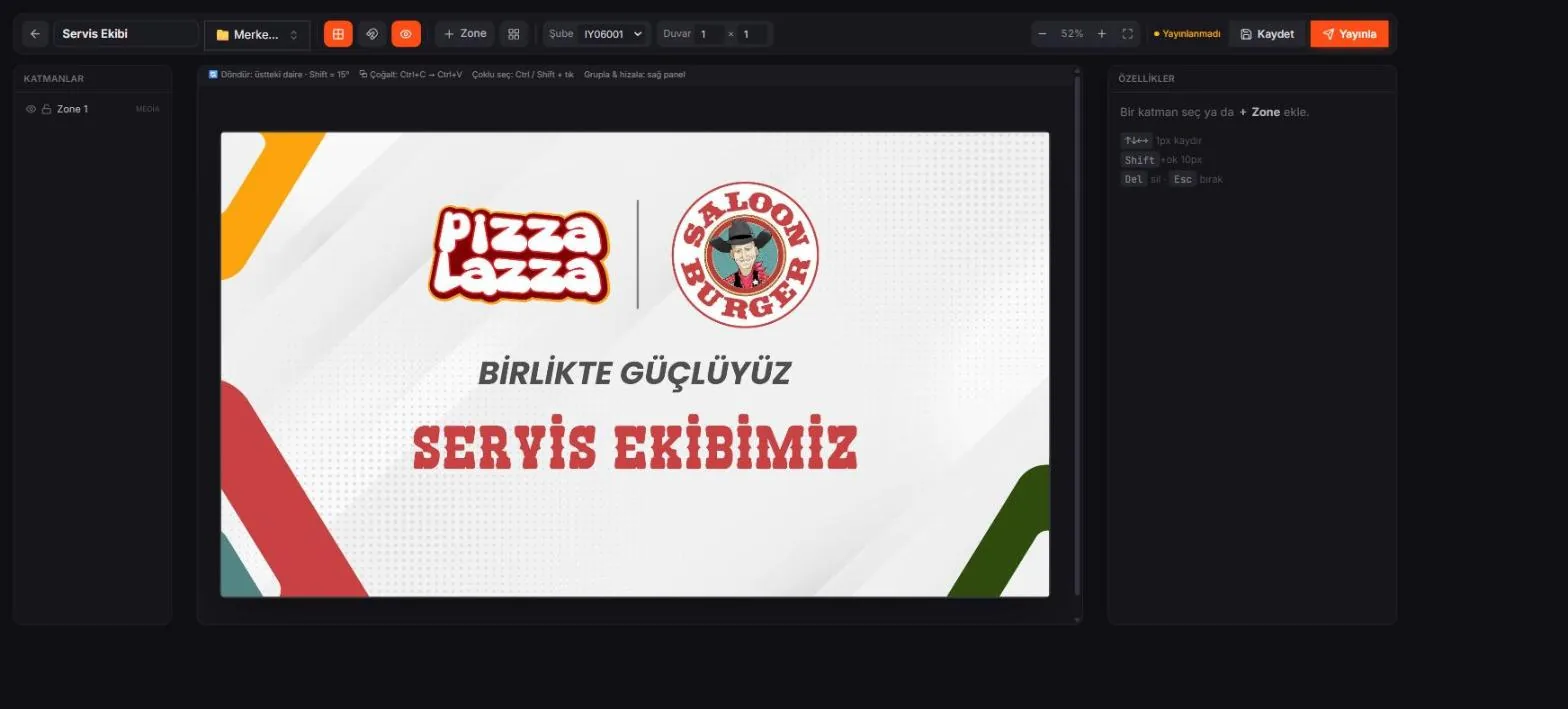Click the 52% zoom level value
Image resolution: width=1568 pixels, height=709 pixels.
tap(1072, 34)
